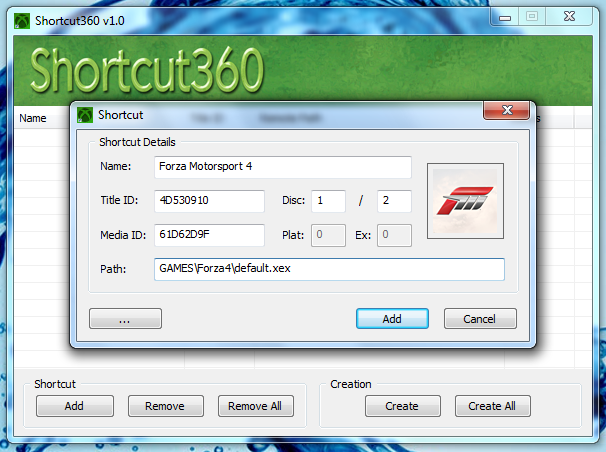606x452 pixels.
Task: Click the Name field containing Forza Motorsport 4
Action: pyautogui.click(x=283, y=167)
